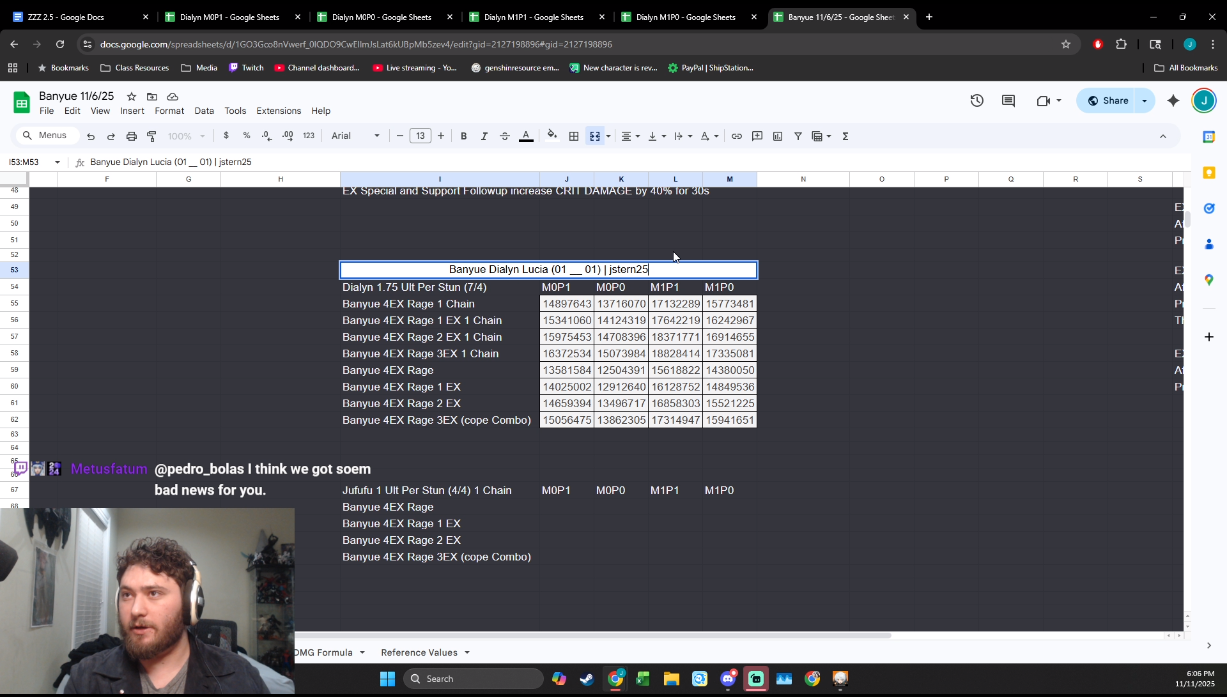The image size is (1227, 697).
Task: Open version history clock icon
Action: (x=977, y=100)
